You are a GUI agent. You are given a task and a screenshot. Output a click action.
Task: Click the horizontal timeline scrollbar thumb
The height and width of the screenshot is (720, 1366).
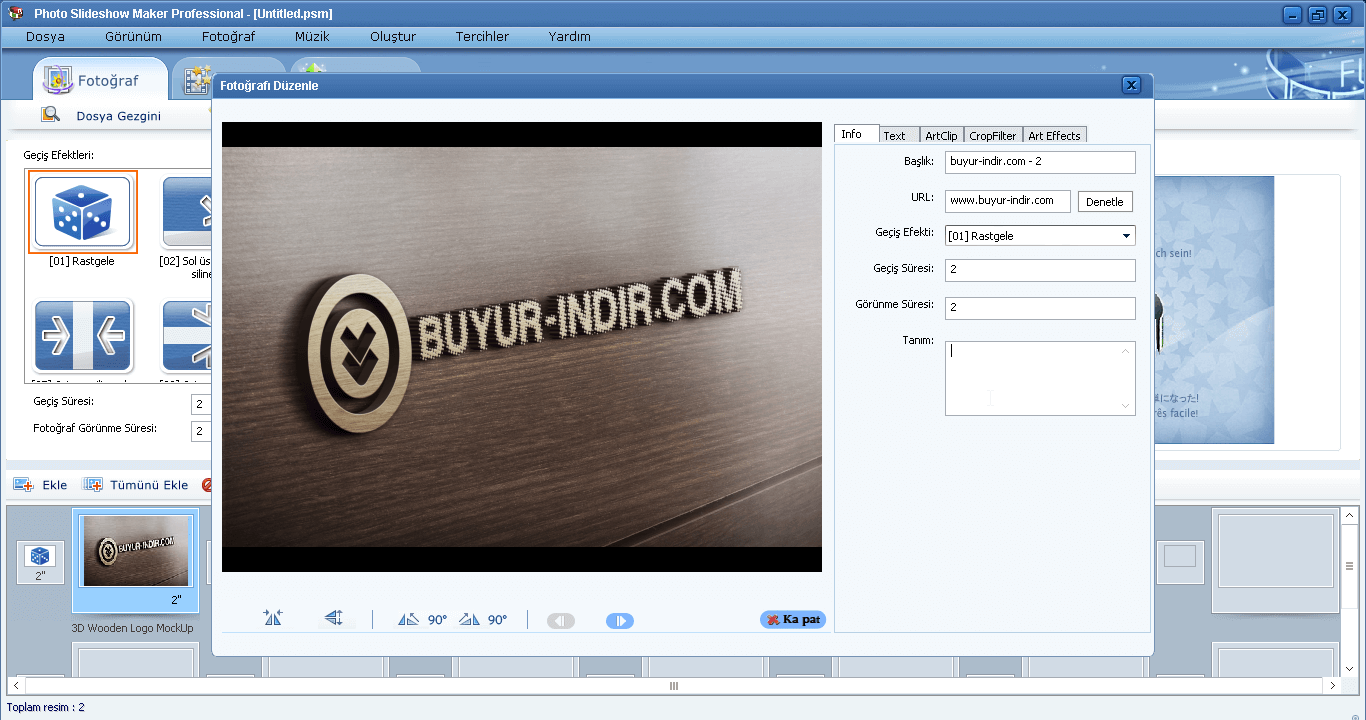pyautogui.click(x=674, y=686)
